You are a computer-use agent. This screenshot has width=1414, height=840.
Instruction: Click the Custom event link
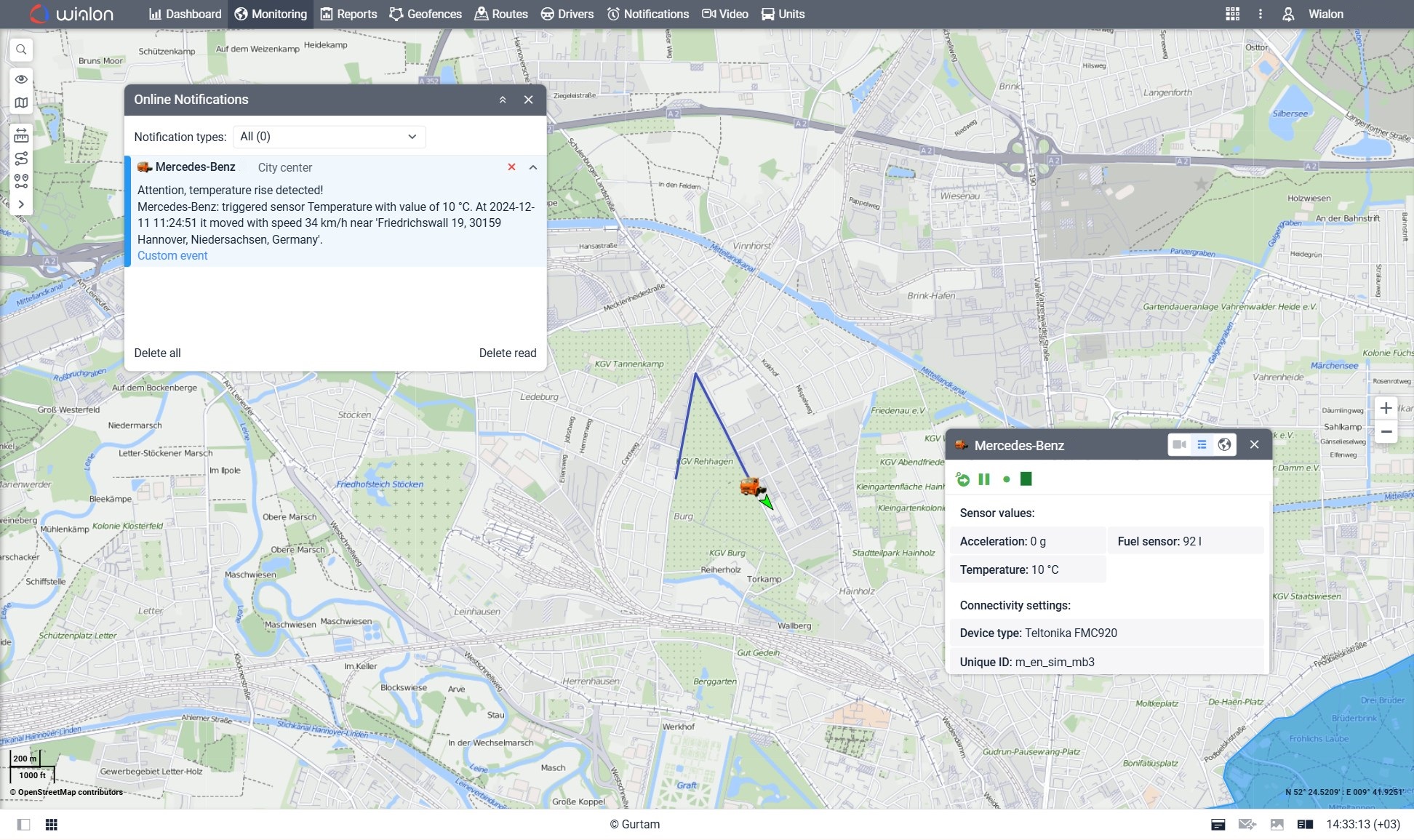[x=172, y=255]
